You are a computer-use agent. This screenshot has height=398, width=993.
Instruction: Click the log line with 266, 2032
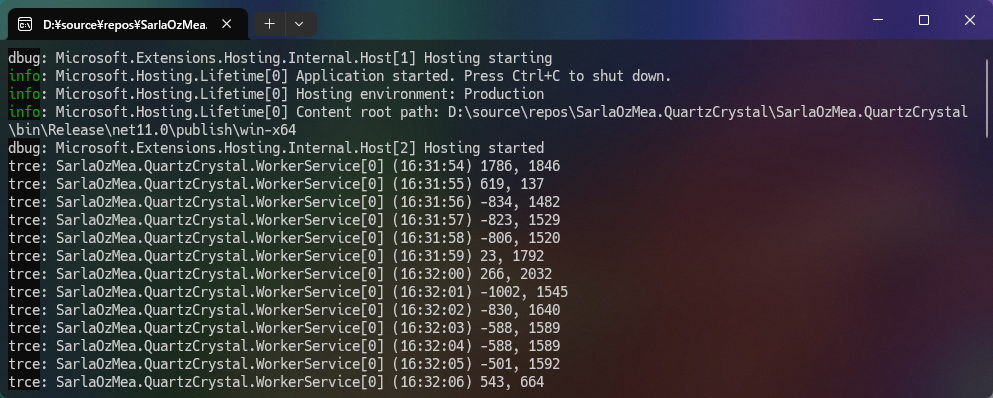(x=280, y=274)
